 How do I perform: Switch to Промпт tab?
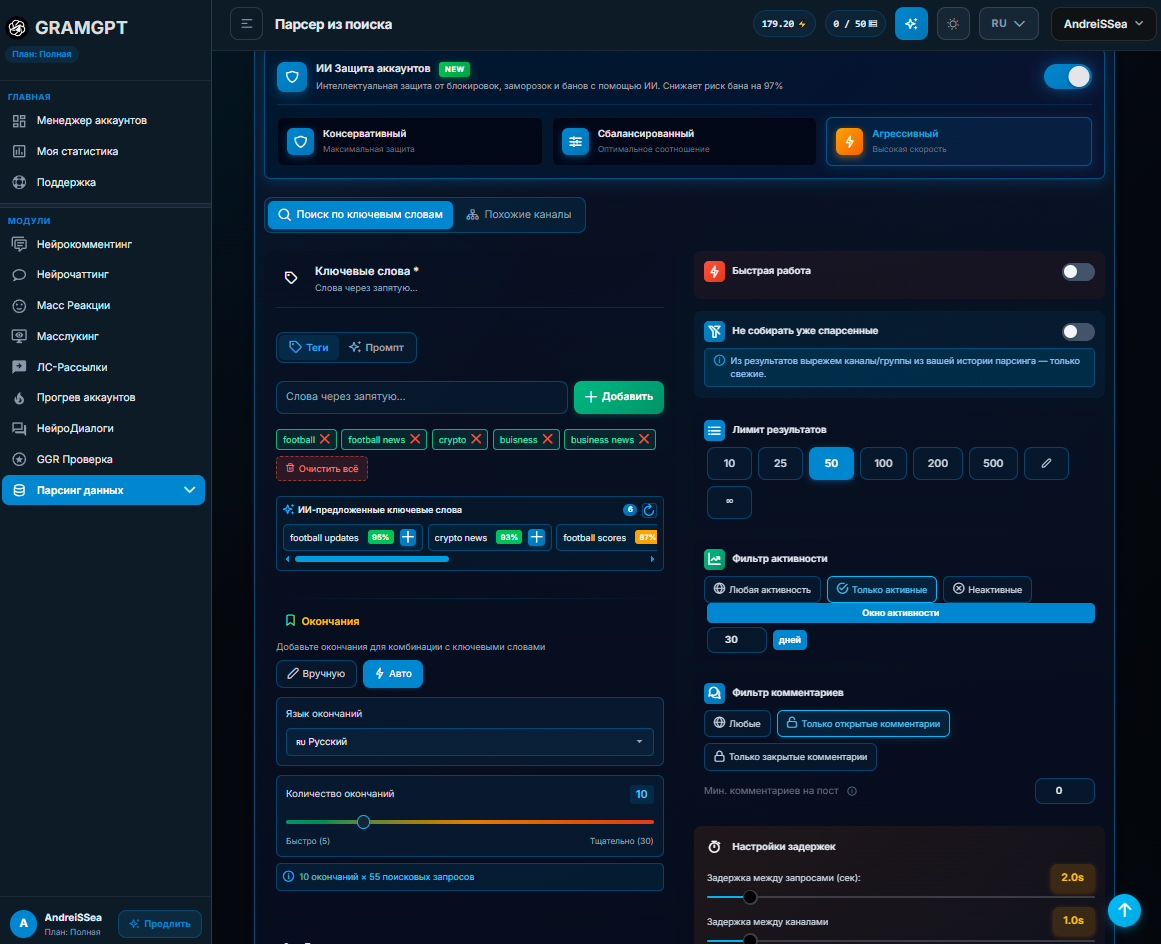(377, 347)
